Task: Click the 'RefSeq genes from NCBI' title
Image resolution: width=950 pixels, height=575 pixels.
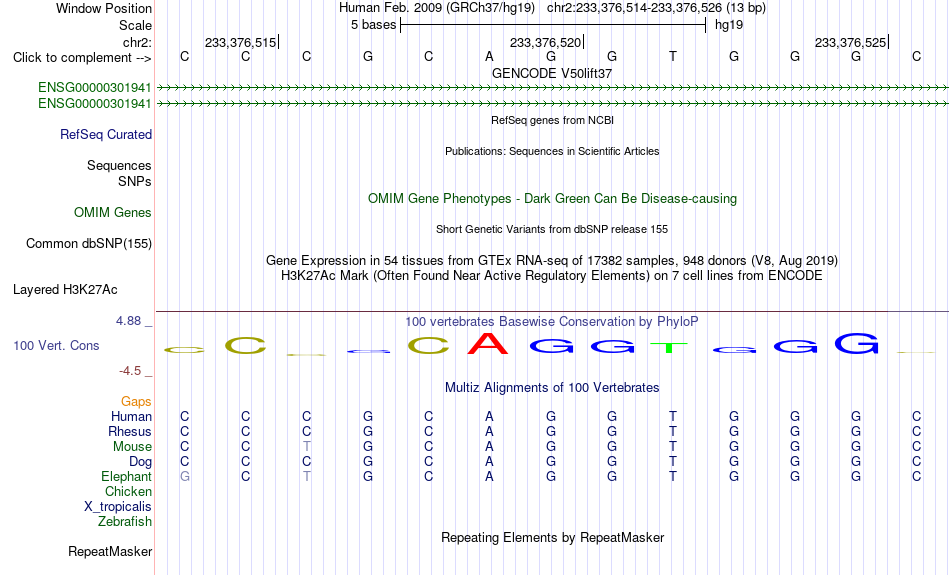Action: [552, 120]
